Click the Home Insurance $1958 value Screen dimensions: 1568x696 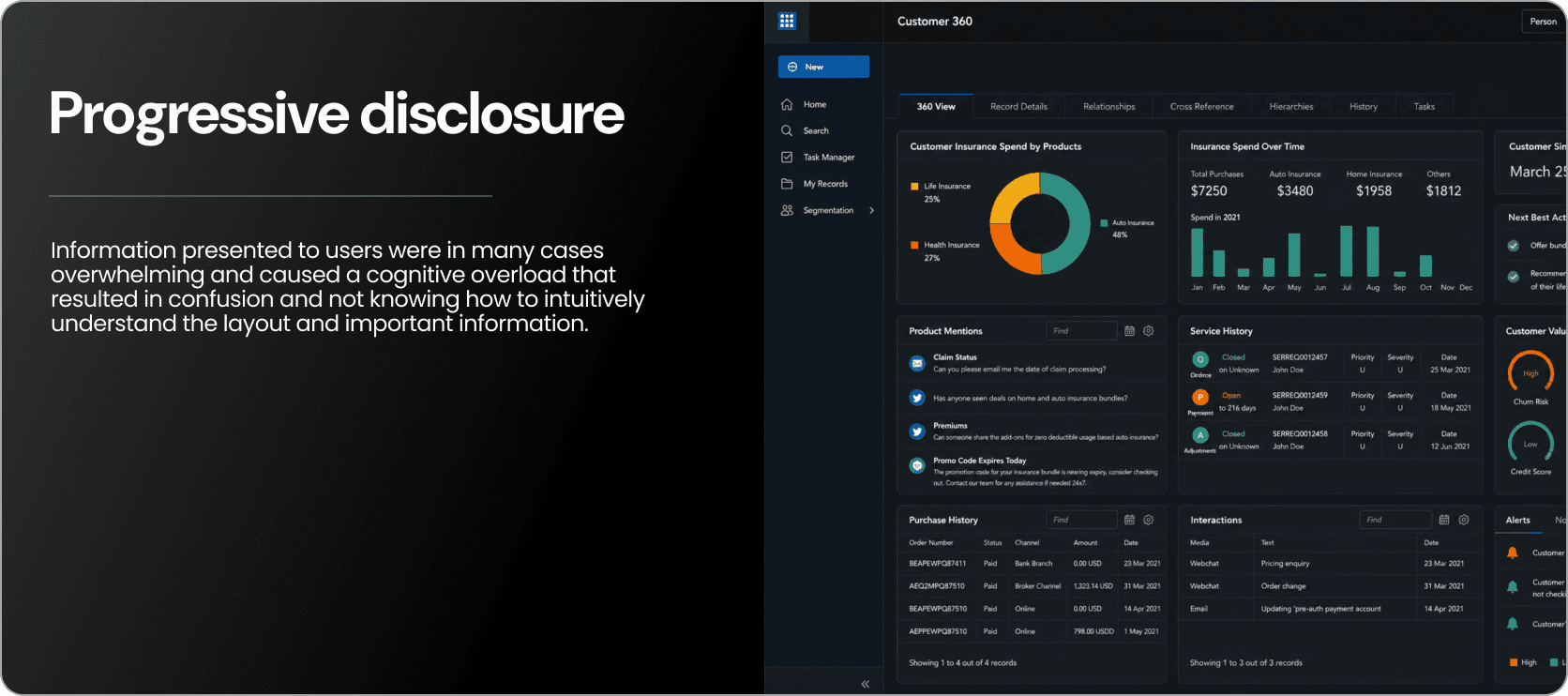tap(1374, 191)
